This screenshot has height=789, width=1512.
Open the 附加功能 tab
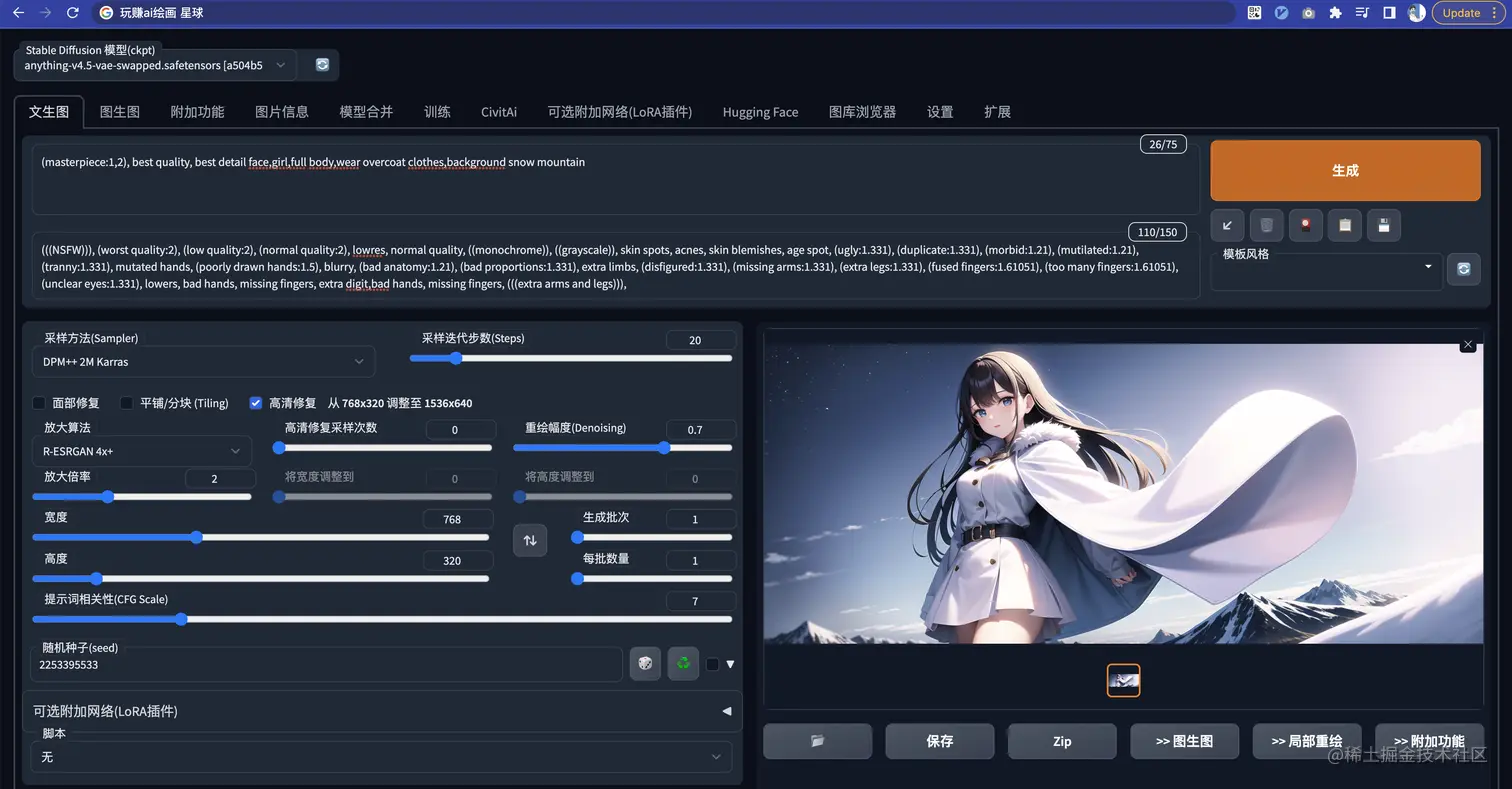point(197,112)
